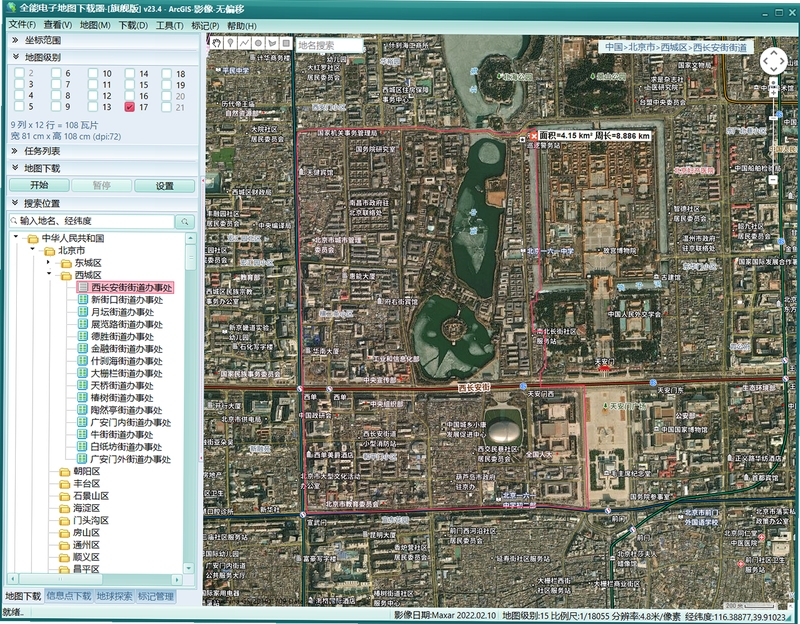This screenshot has height=624, width=800.
Task: Open download 设置 button
Action: 164,186
